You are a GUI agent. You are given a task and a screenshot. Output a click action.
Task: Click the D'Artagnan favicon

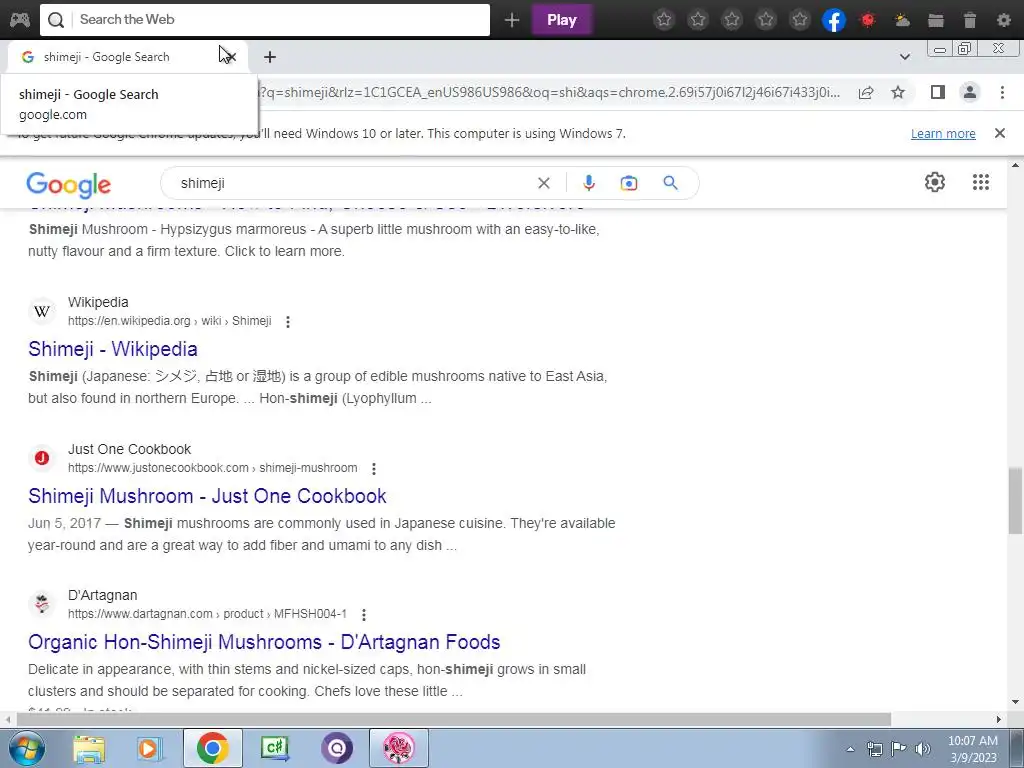pyautogui.click(x=42, y=604)
